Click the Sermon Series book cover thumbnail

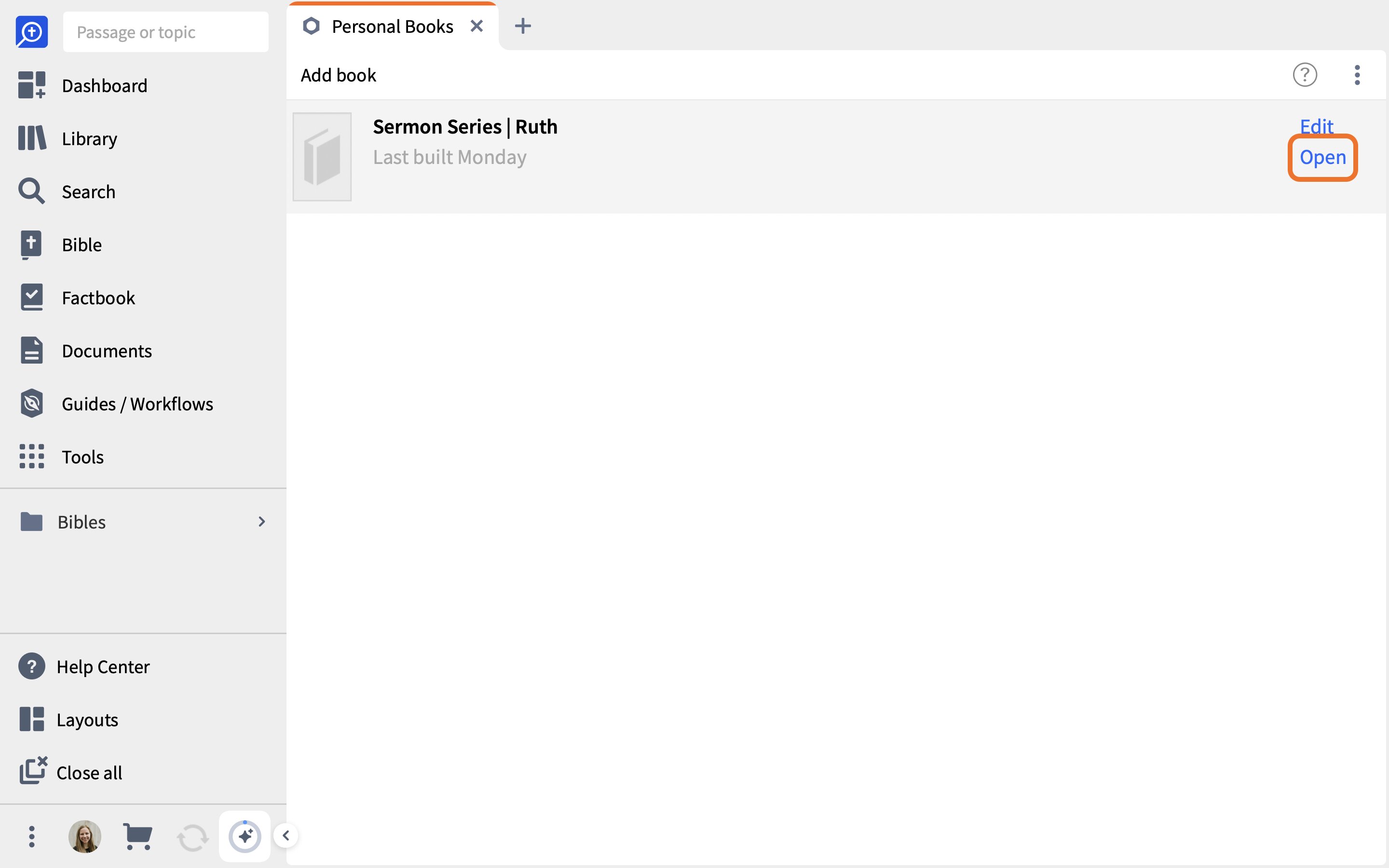coord(322,157)
